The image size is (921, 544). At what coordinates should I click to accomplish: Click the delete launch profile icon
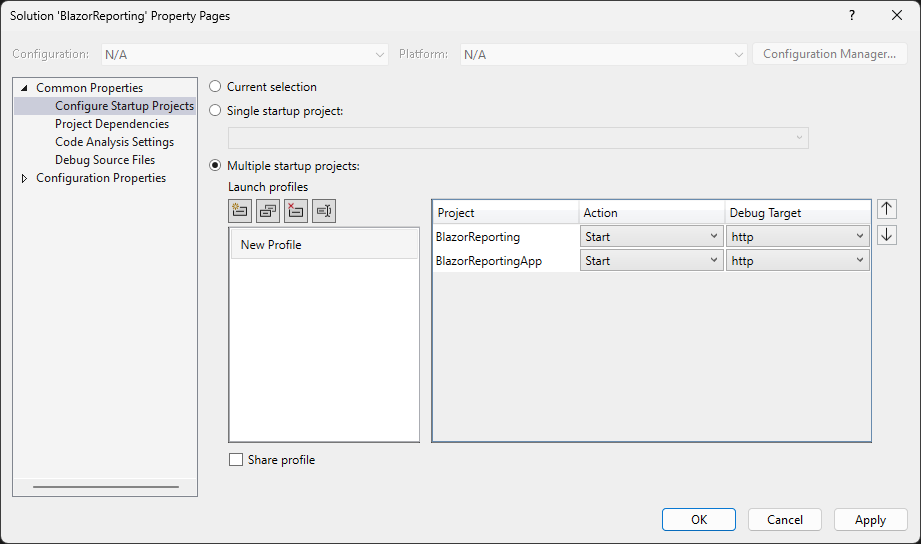tap(296, 210)
